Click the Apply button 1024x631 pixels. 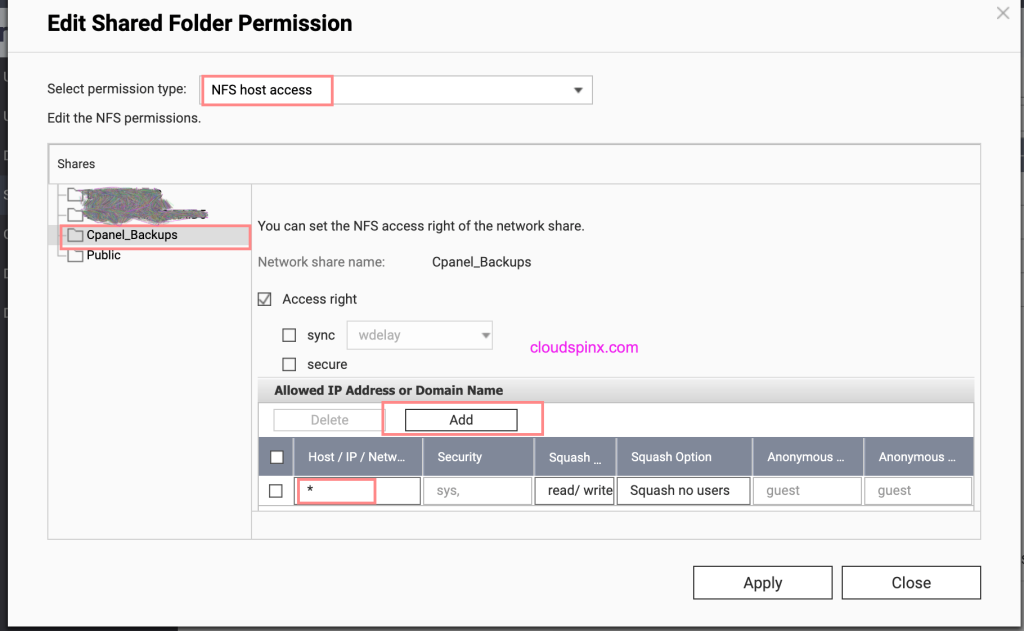762,583
